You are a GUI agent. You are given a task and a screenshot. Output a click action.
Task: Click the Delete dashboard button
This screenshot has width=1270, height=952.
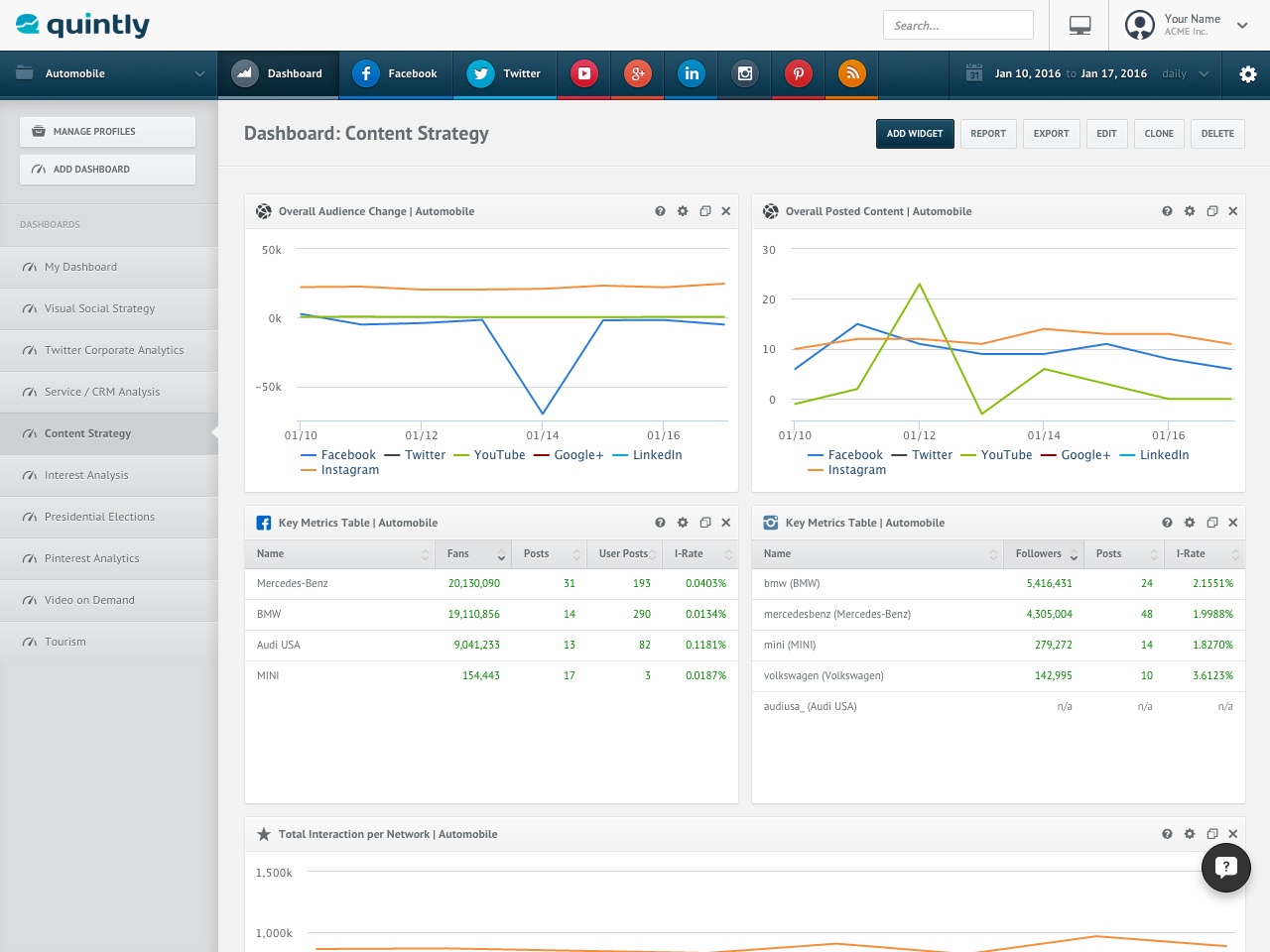(1217, 134)
